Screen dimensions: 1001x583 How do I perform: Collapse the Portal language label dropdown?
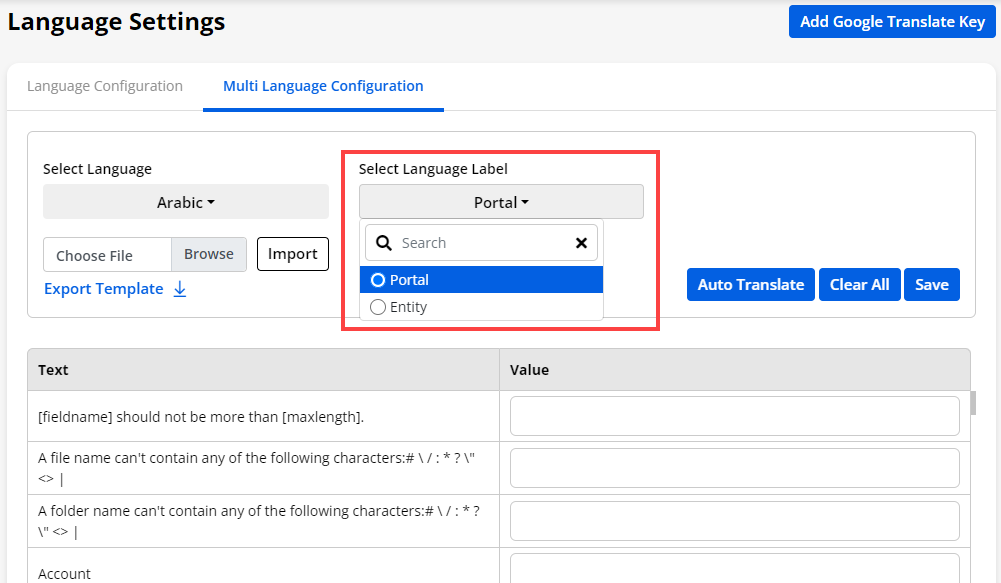pos(501,202)
